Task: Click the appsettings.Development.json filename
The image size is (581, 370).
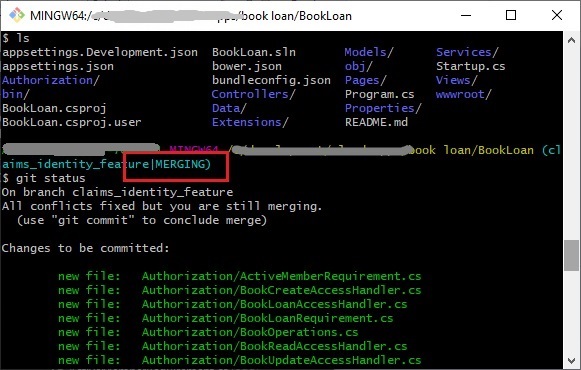Action: (100, 53)
